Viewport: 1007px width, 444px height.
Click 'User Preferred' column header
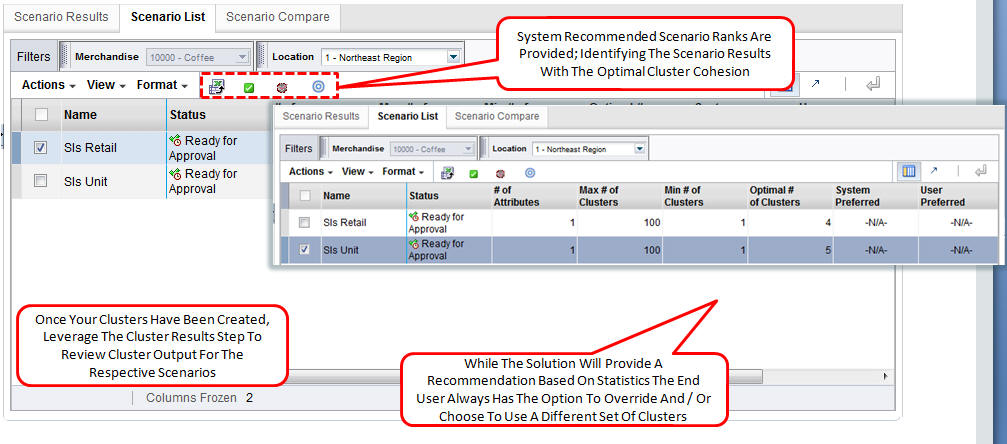click(959, 196)
